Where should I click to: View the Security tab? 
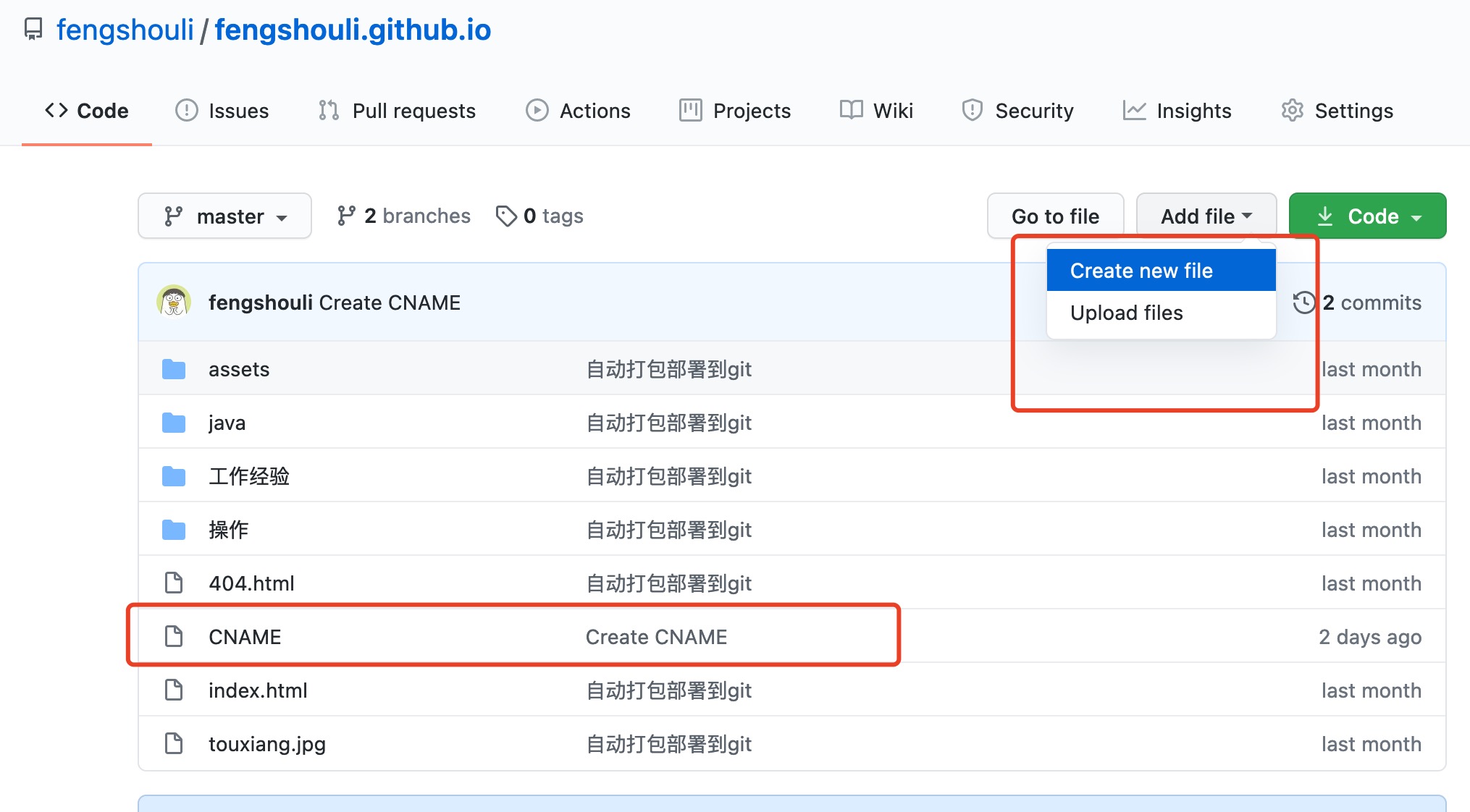pyautogui.click(x=1017, y=111)
